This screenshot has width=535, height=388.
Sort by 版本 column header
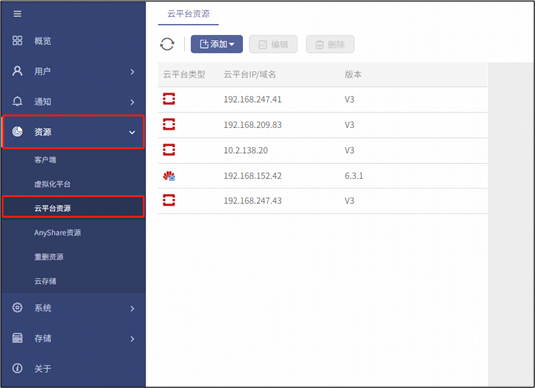(x=353, y=74)
